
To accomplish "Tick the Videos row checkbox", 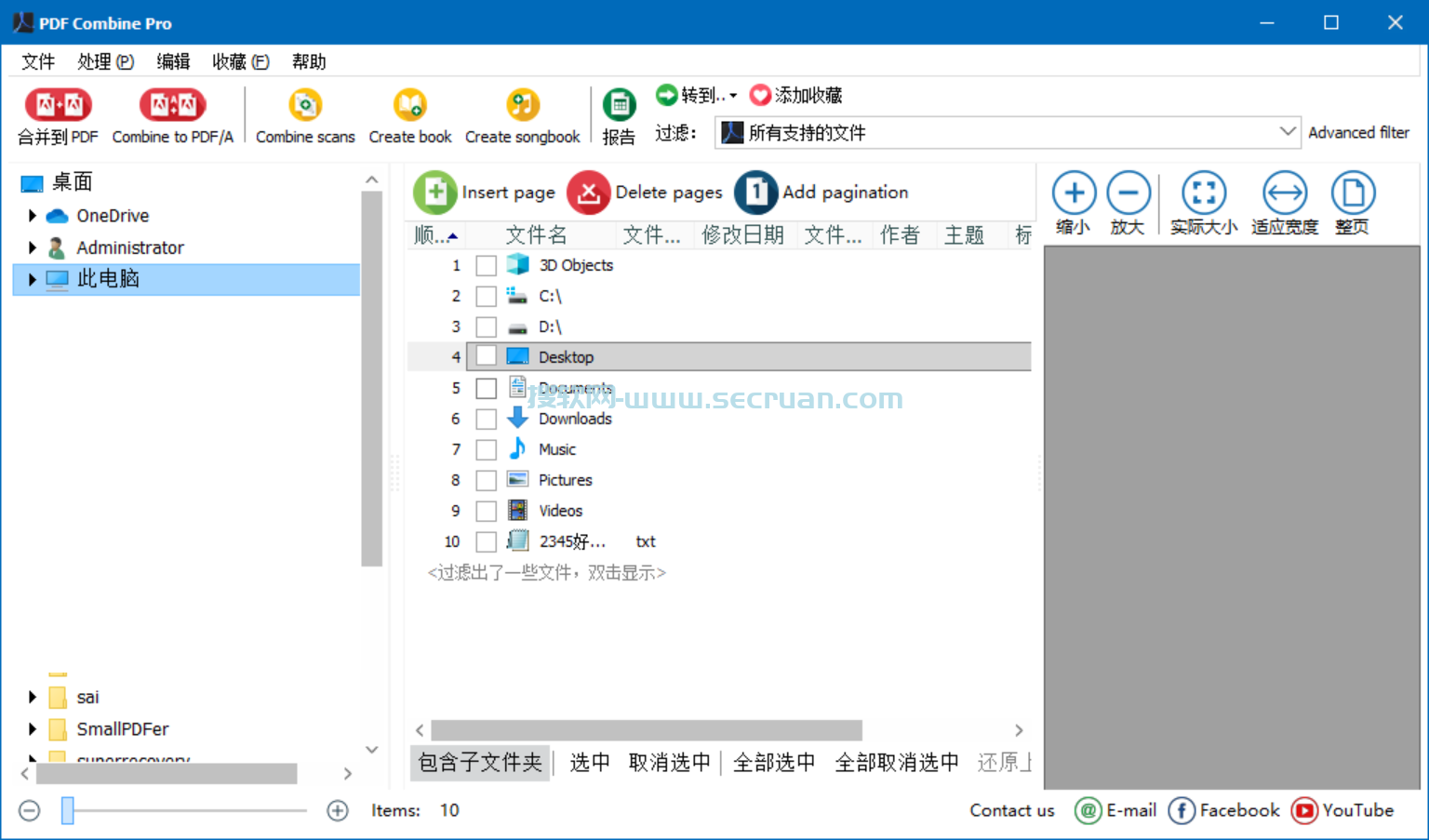I will click(486, 512).
